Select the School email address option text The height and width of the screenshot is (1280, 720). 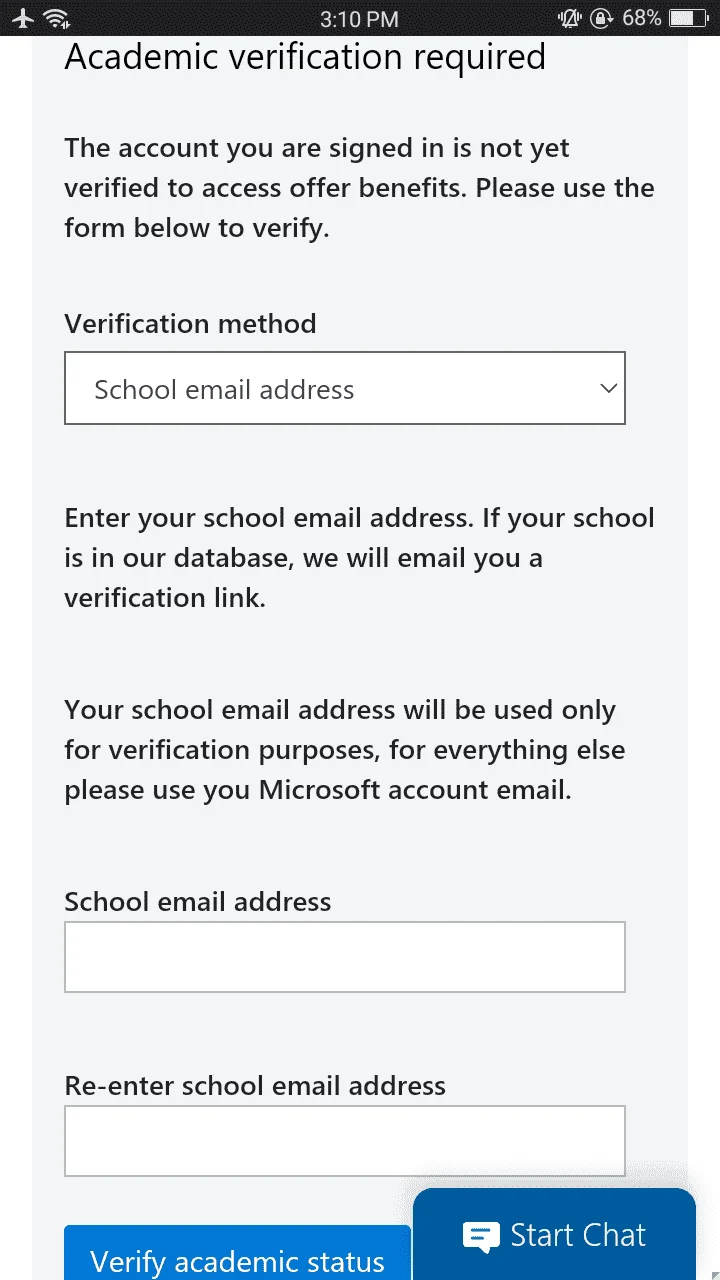click(x=224, y=390)
